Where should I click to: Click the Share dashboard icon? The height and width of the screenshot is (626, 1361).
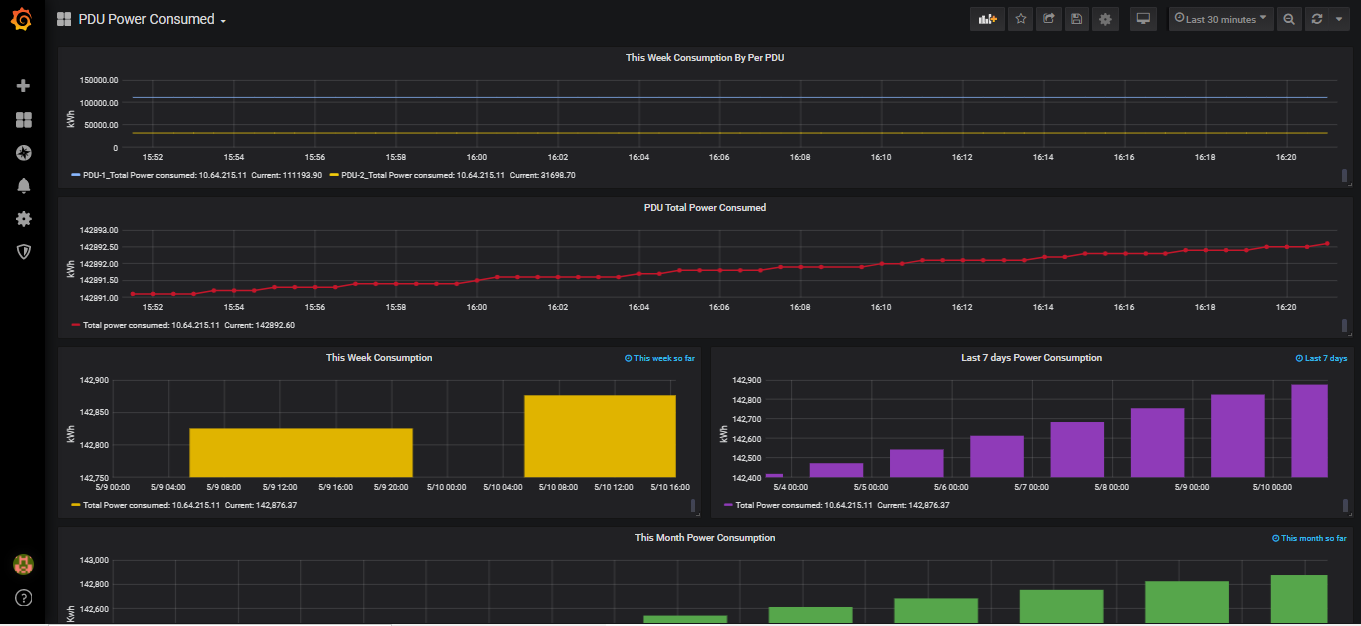click(x=1048, y=19)
